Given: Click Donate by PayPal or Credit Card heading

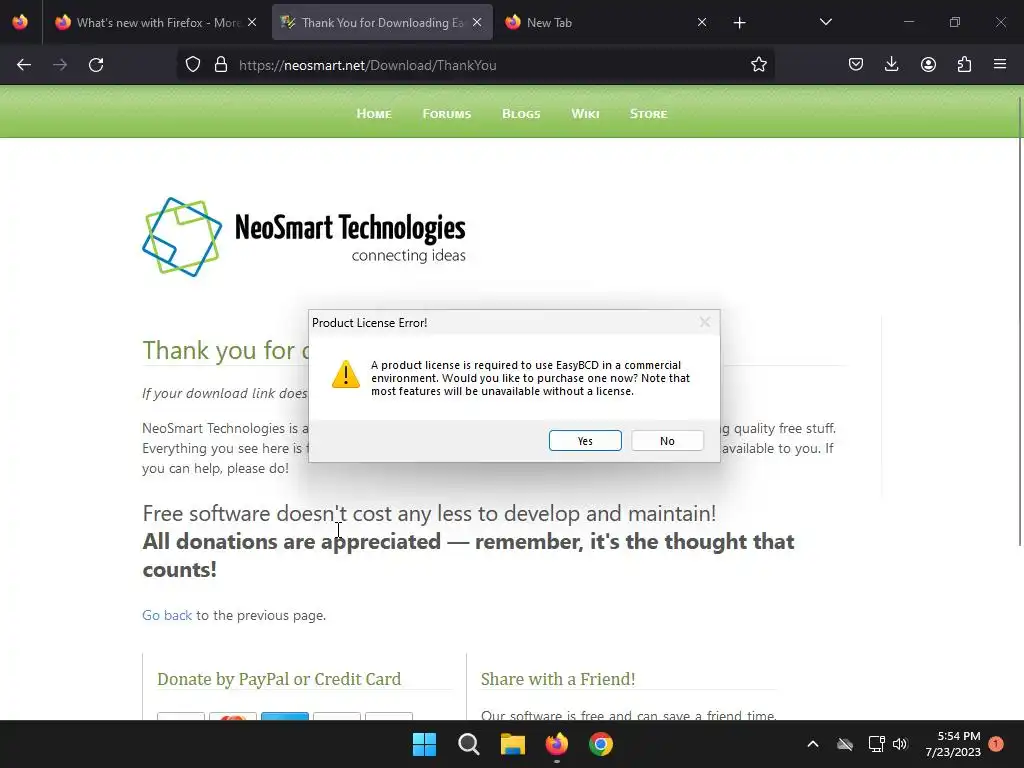Looking at the screenshot, I should [x=279, y=679].
